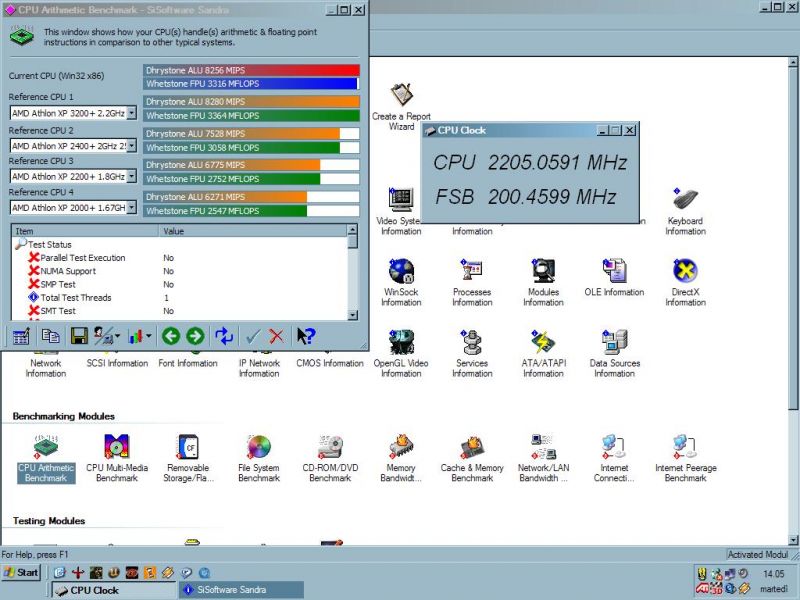Open Memory Bandwidth benchmark

tap(401, 458)
